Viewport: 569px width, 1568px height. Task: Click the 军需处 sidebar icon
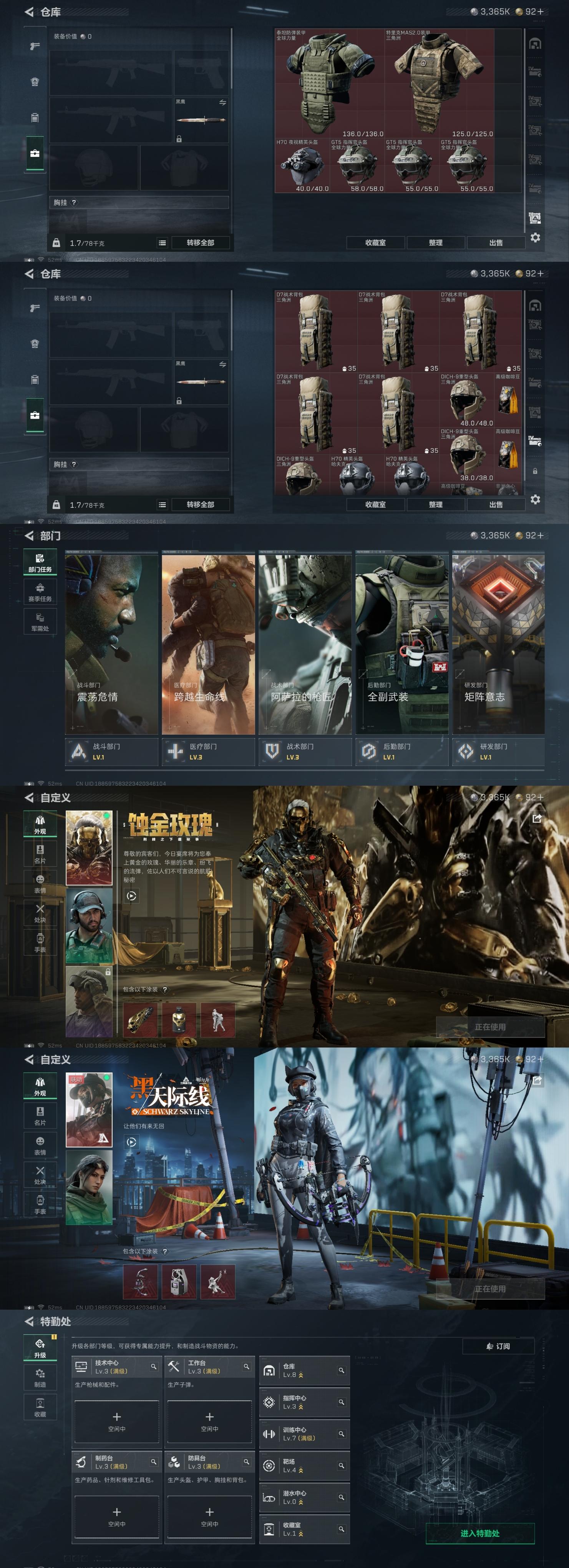40,620
